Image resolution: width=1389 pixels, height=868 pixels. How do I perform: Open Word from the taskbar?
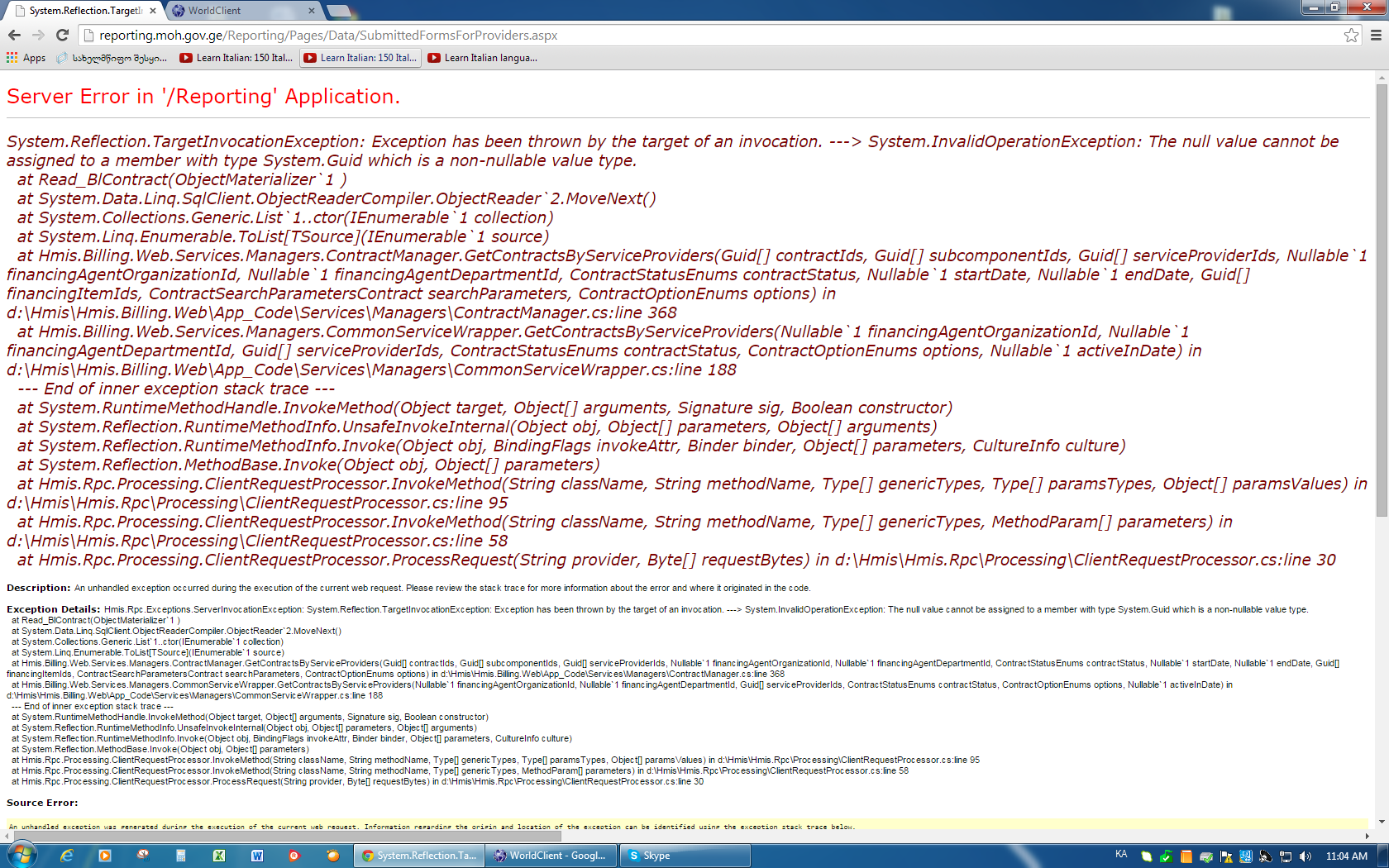coord(257,856)
